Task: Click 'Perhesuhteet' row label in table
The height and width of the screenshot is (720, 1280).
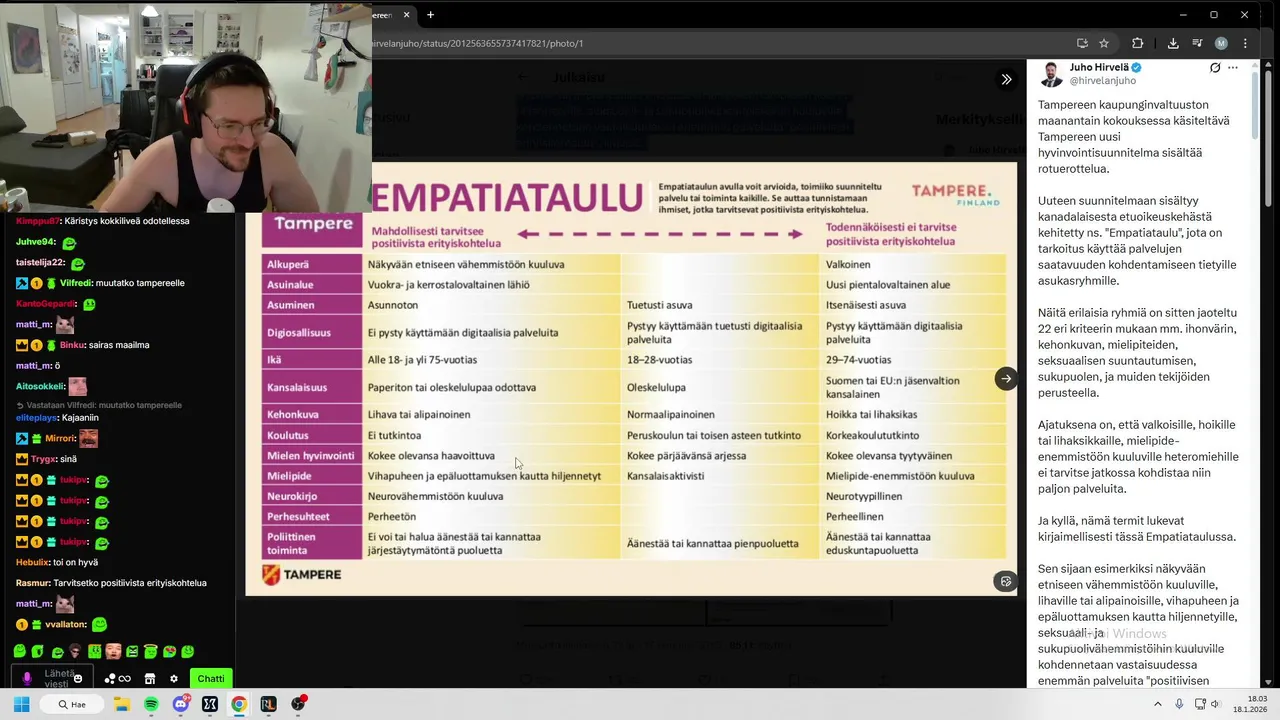Action: [x=312, y=516]
